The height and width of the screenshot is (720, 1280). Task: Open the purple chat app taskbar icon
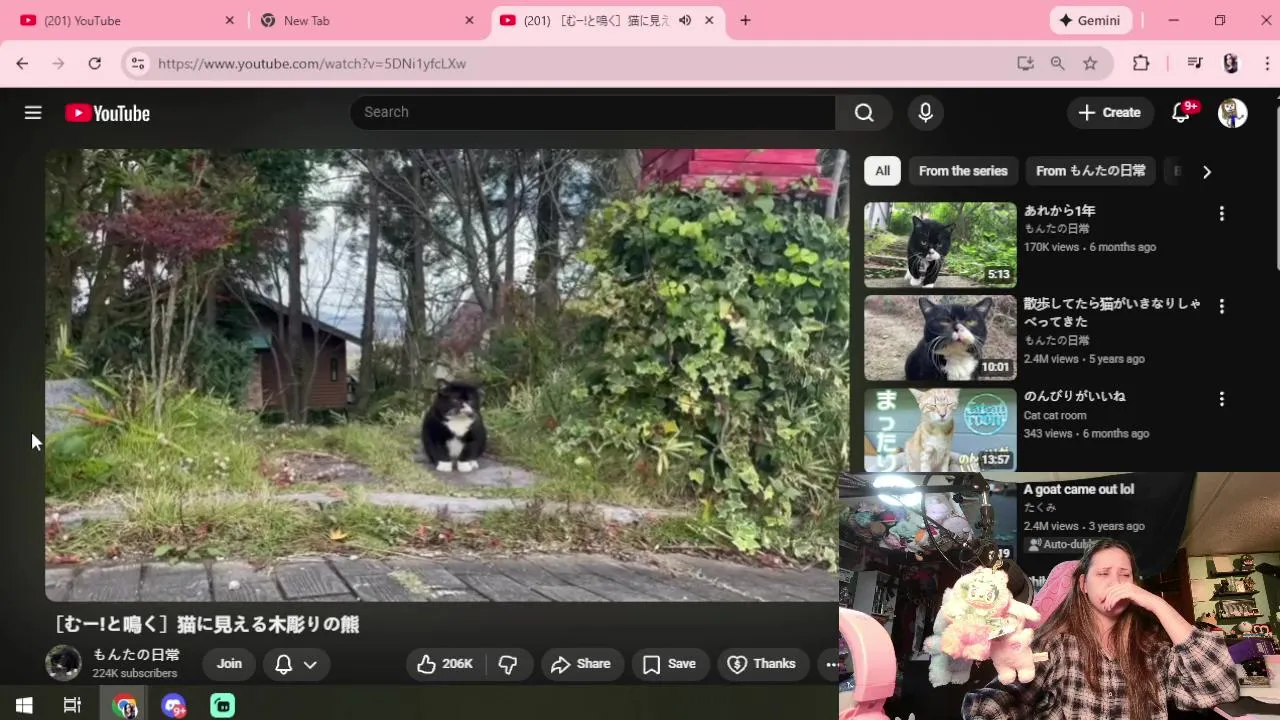pyautogui.click(x=174, y=706)
